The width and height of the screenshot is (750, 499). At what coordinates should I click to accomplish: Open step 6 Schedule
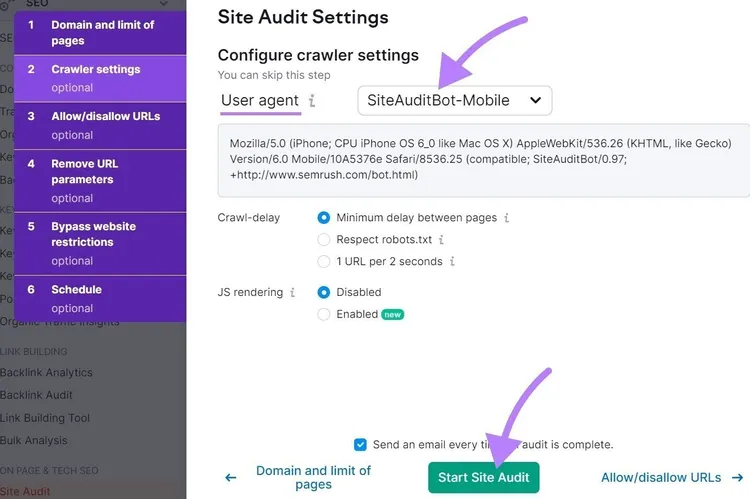tap(100, 299)
